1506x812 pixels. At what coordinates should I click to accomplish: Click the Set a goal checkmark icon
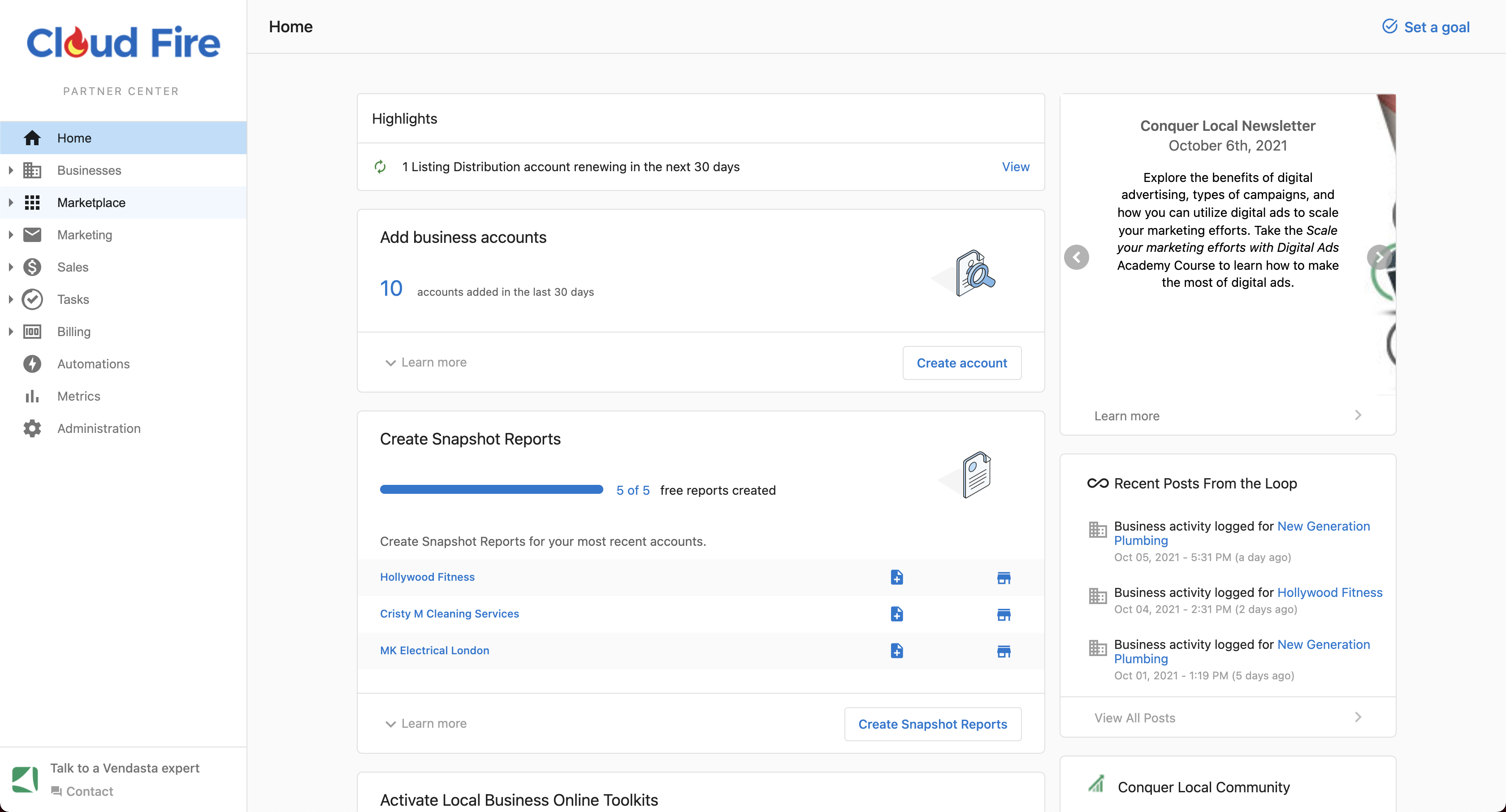click(x=1389, y=26)
